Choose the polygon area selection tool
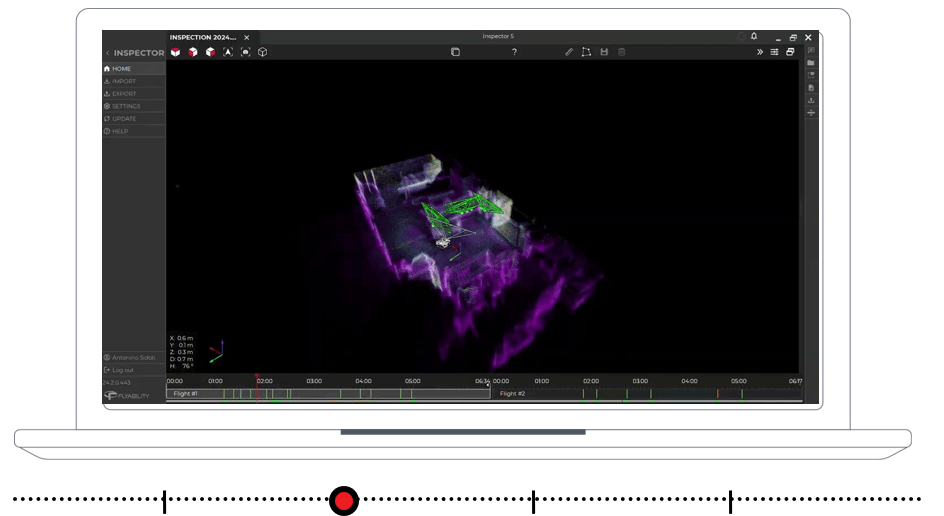The height and width of the screenshot is (516, 944). click(586, 52)
